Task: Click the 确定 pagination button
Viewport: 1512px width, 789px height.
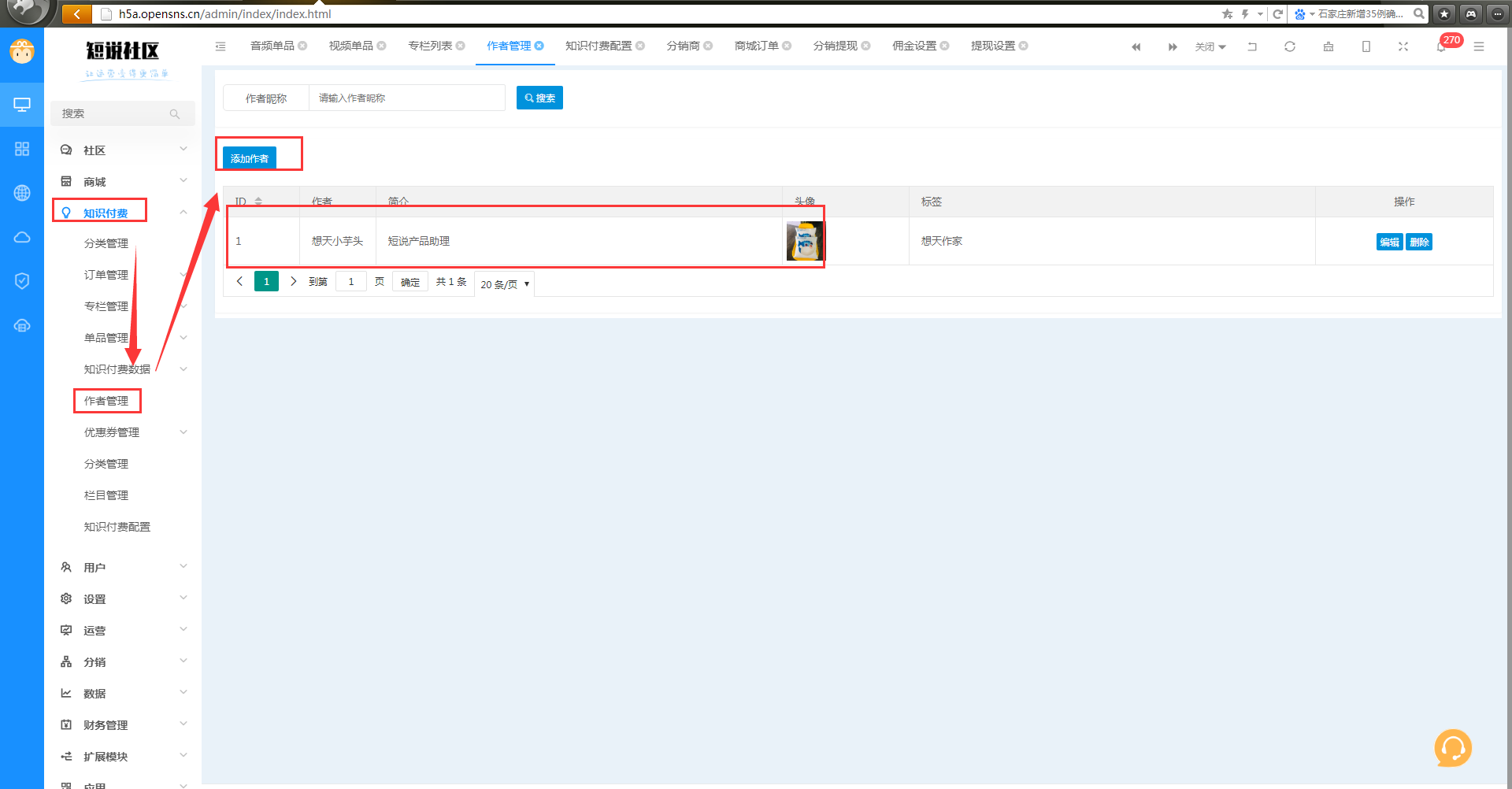Action: [x=410, y=282]
